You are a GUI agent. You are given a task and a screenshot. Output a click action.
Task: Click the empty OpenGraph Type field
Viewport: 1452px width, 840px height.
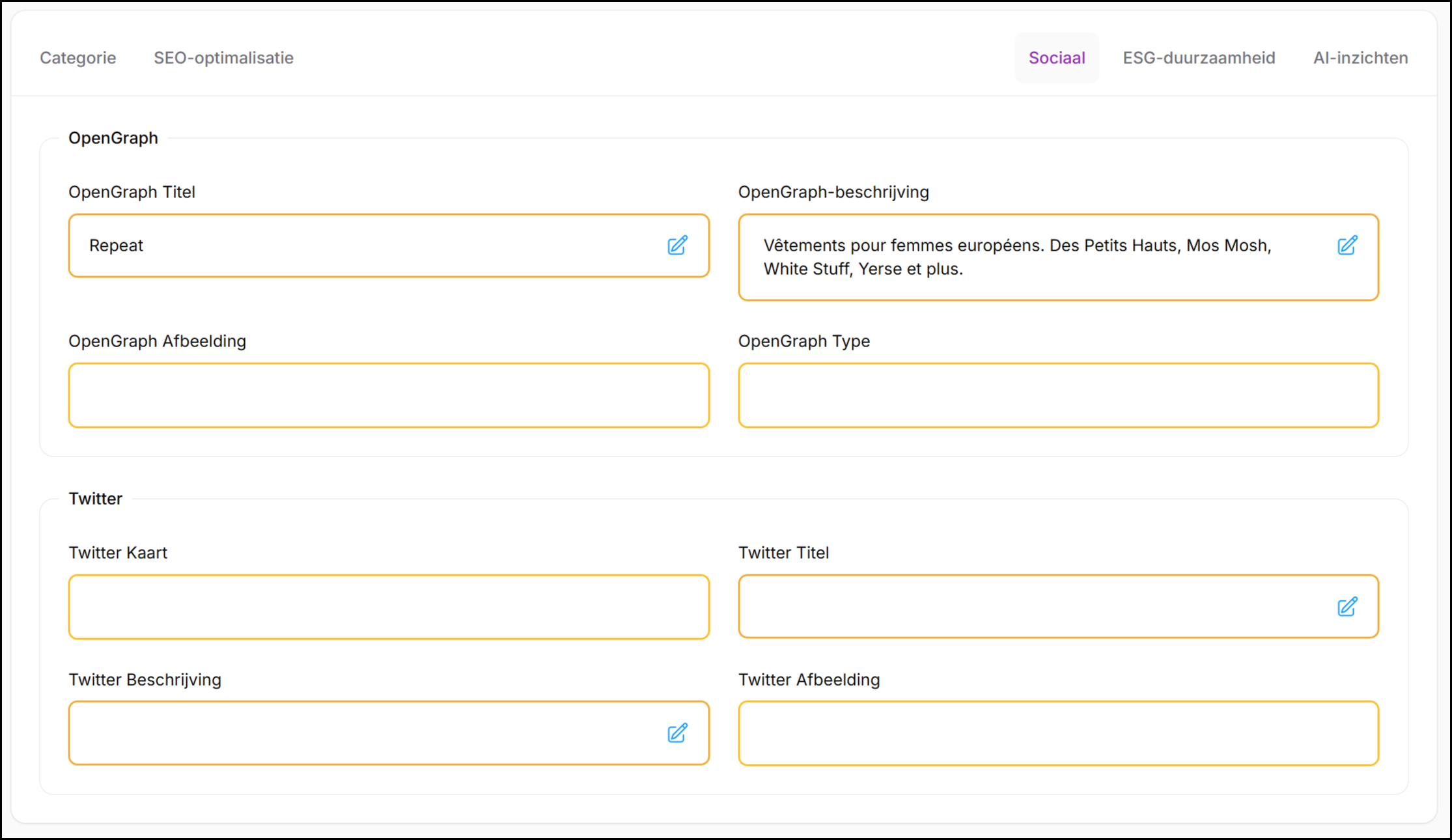1058,395
